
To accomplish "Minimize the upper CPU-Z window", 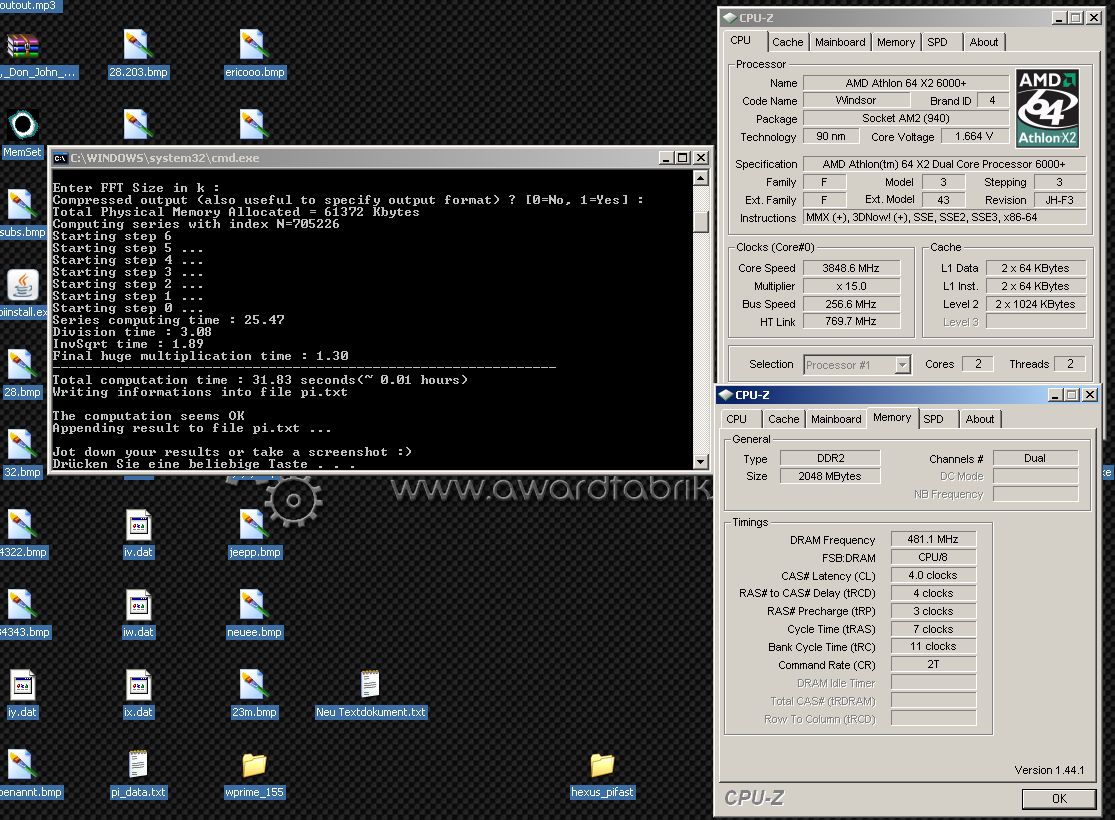I will 1059,18.
